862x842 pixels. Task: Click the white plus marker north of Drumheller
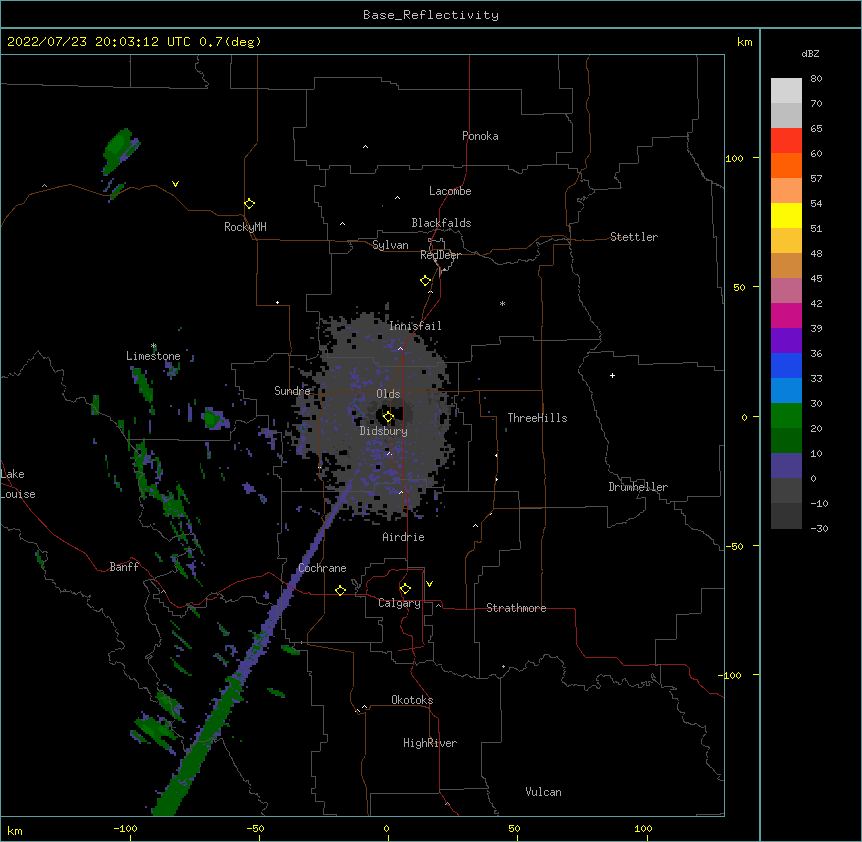(612, 375)
